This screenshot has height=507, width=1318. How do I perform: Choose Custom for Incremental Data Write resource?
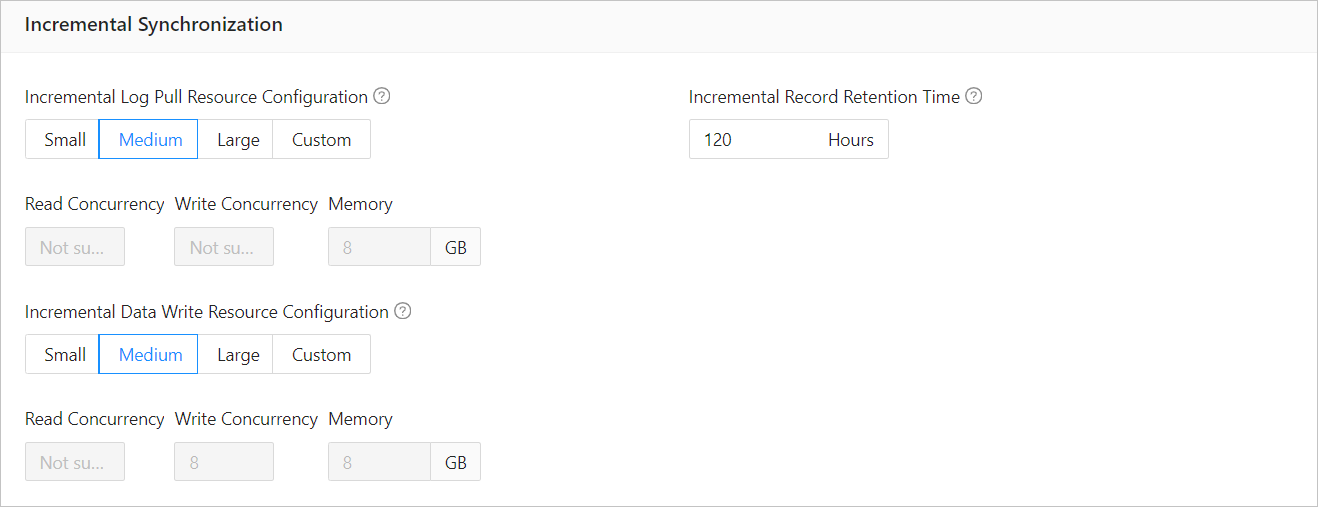click(x=321, y=355)
